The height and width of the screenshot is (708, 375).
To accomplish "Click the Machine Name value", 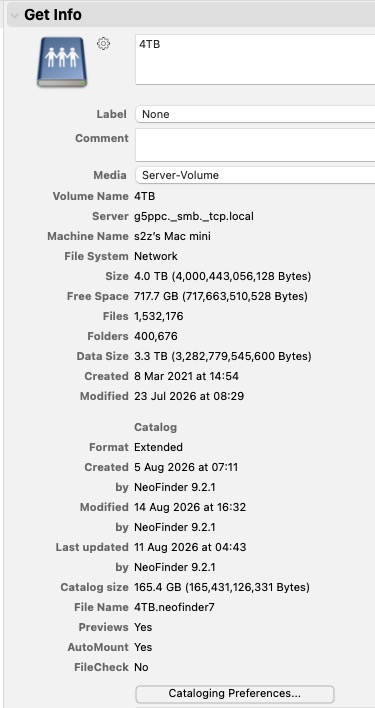I will pyautogui.click(x=172, y=236).
